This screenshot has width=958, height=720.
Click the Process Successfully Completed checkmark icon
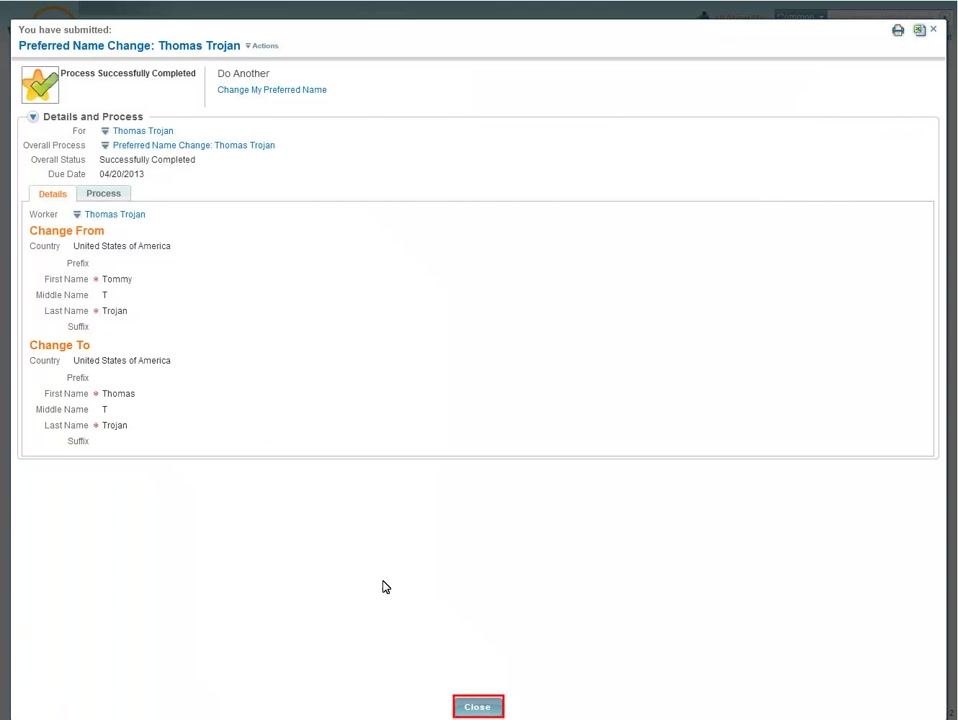40,85
